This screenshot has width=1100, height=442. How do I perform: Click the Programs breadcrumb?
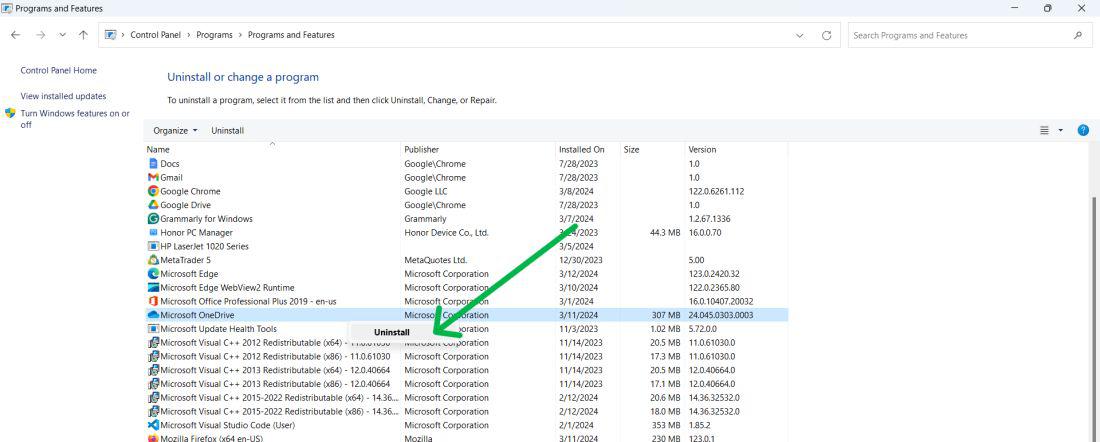tap(214, 35)
